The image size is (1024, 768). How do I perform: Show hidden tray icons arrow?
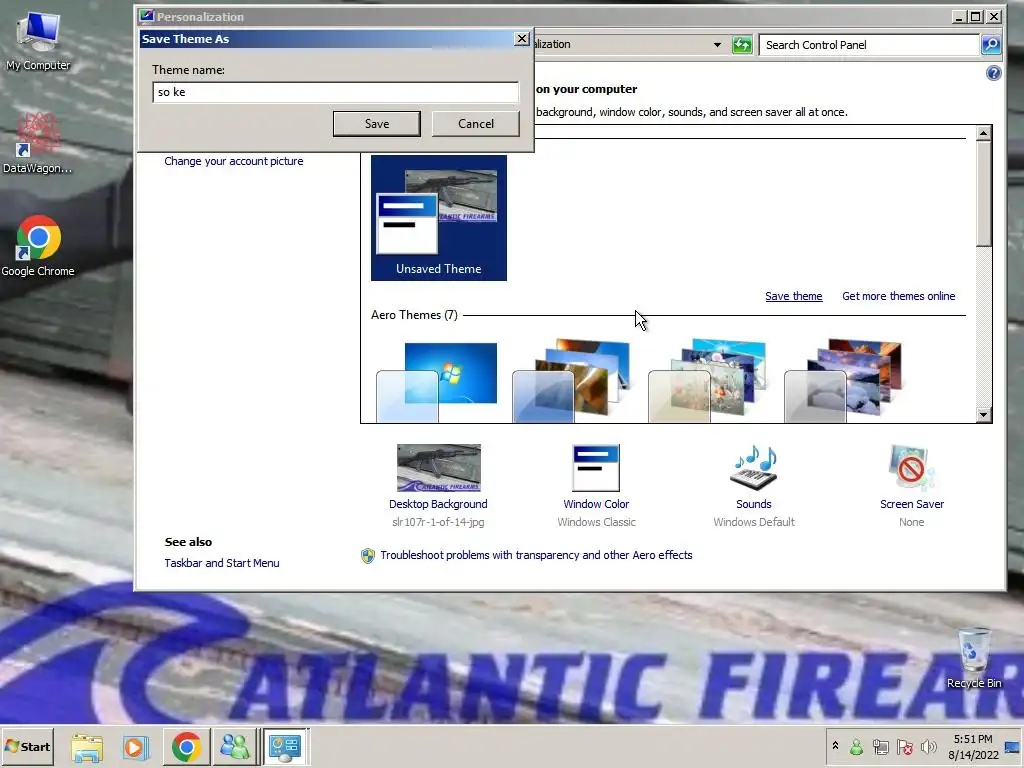click(x=835, y=746)
